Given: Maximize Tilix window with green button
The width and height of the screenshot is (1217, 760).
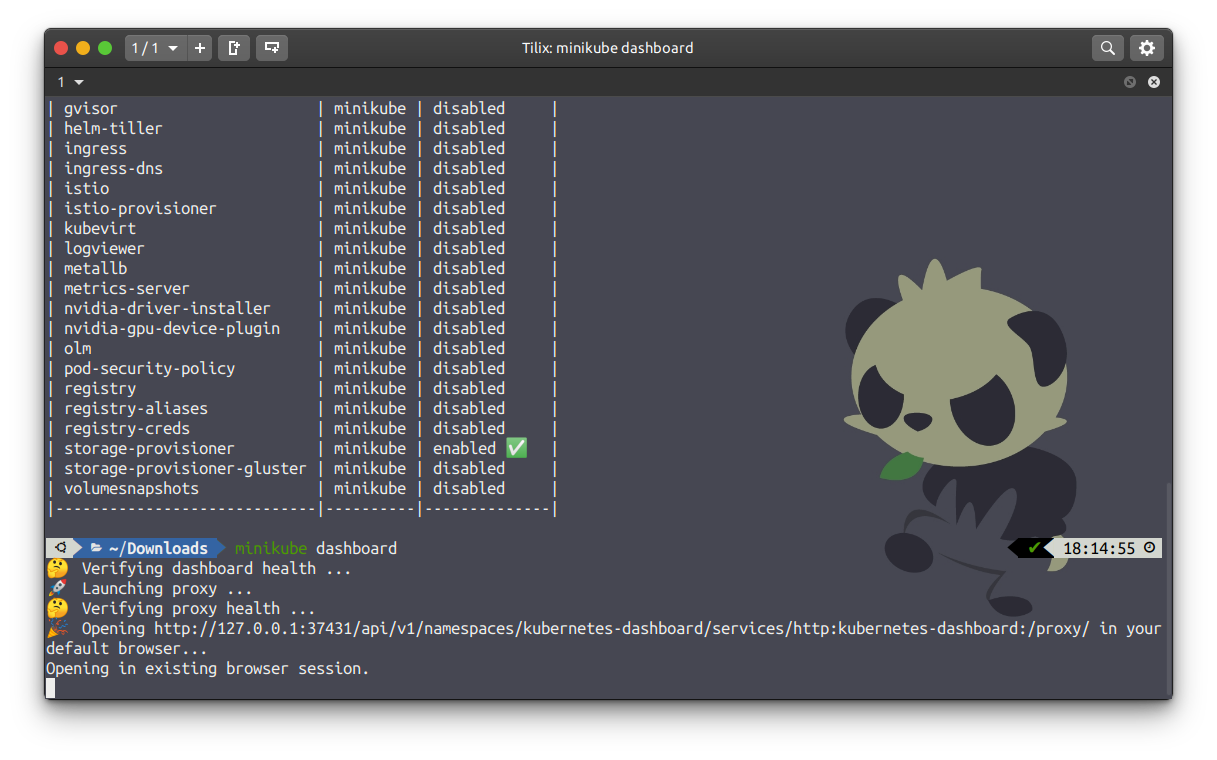Looking at the screenshot, I should tap(105, 48).
